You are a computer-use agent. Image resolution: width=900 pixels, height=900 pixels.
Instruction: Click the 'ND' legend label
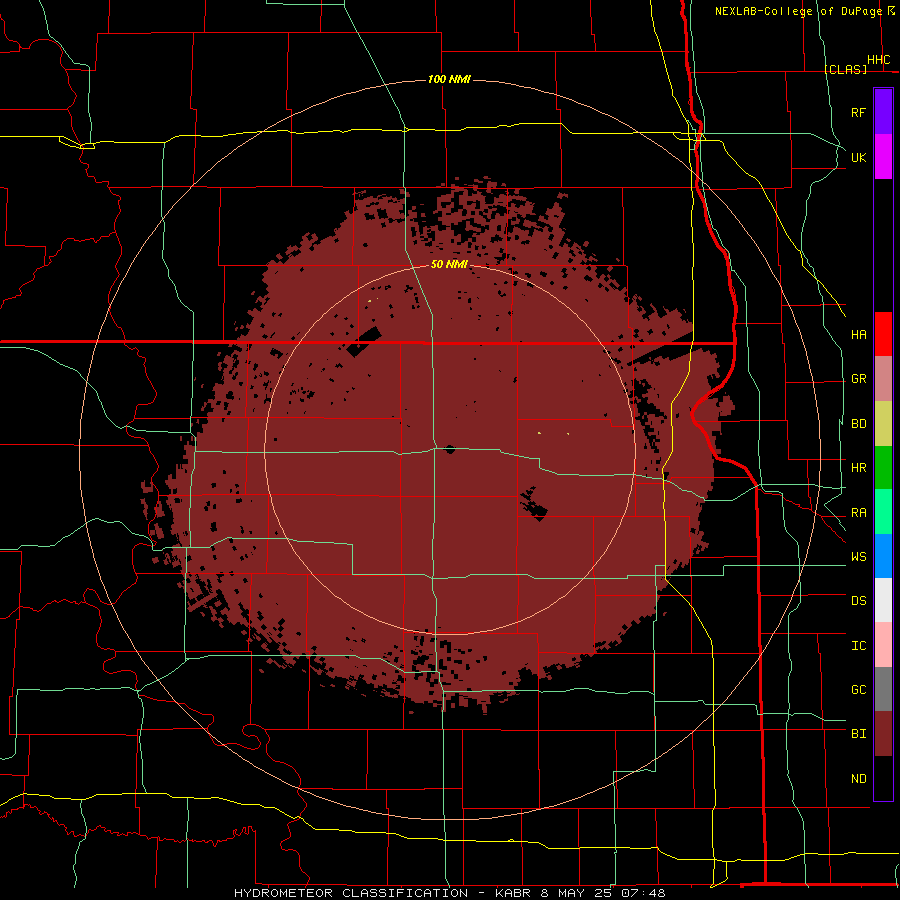[858, 779]
